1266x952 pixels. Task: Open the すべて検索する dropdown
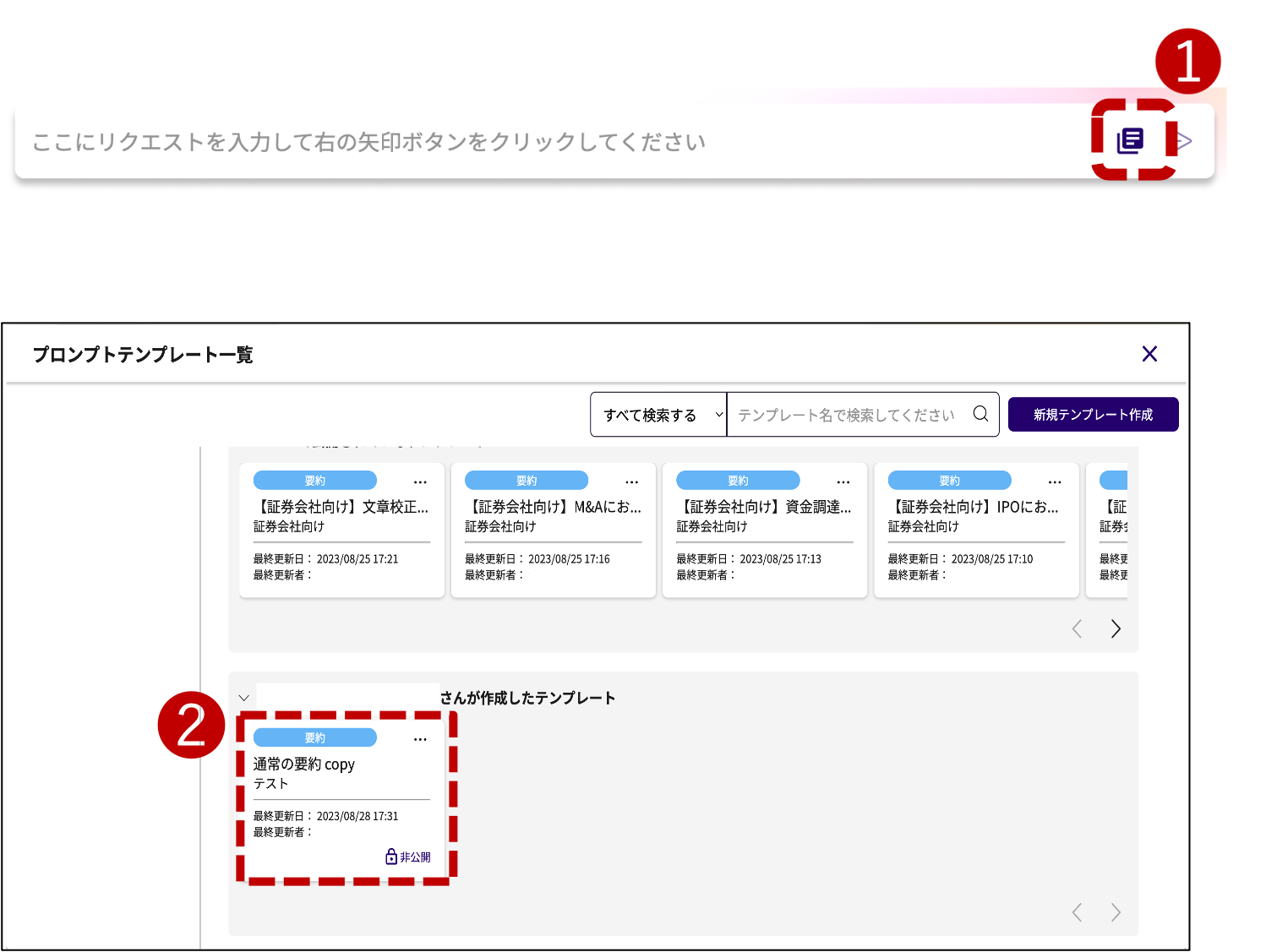[x=658, y=415]
